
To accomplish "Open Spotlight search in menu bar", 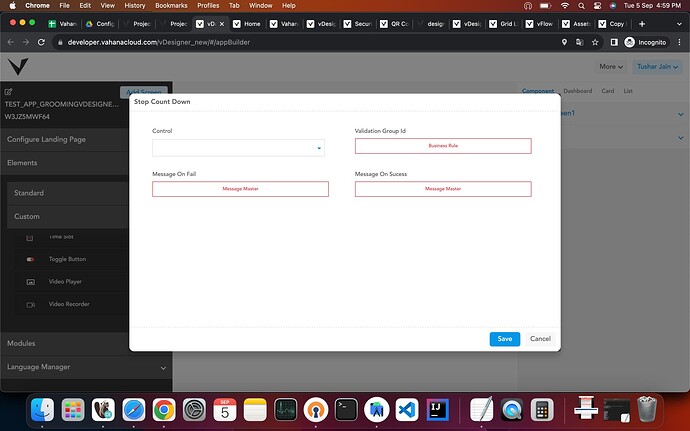I will (x=581, y=6).
